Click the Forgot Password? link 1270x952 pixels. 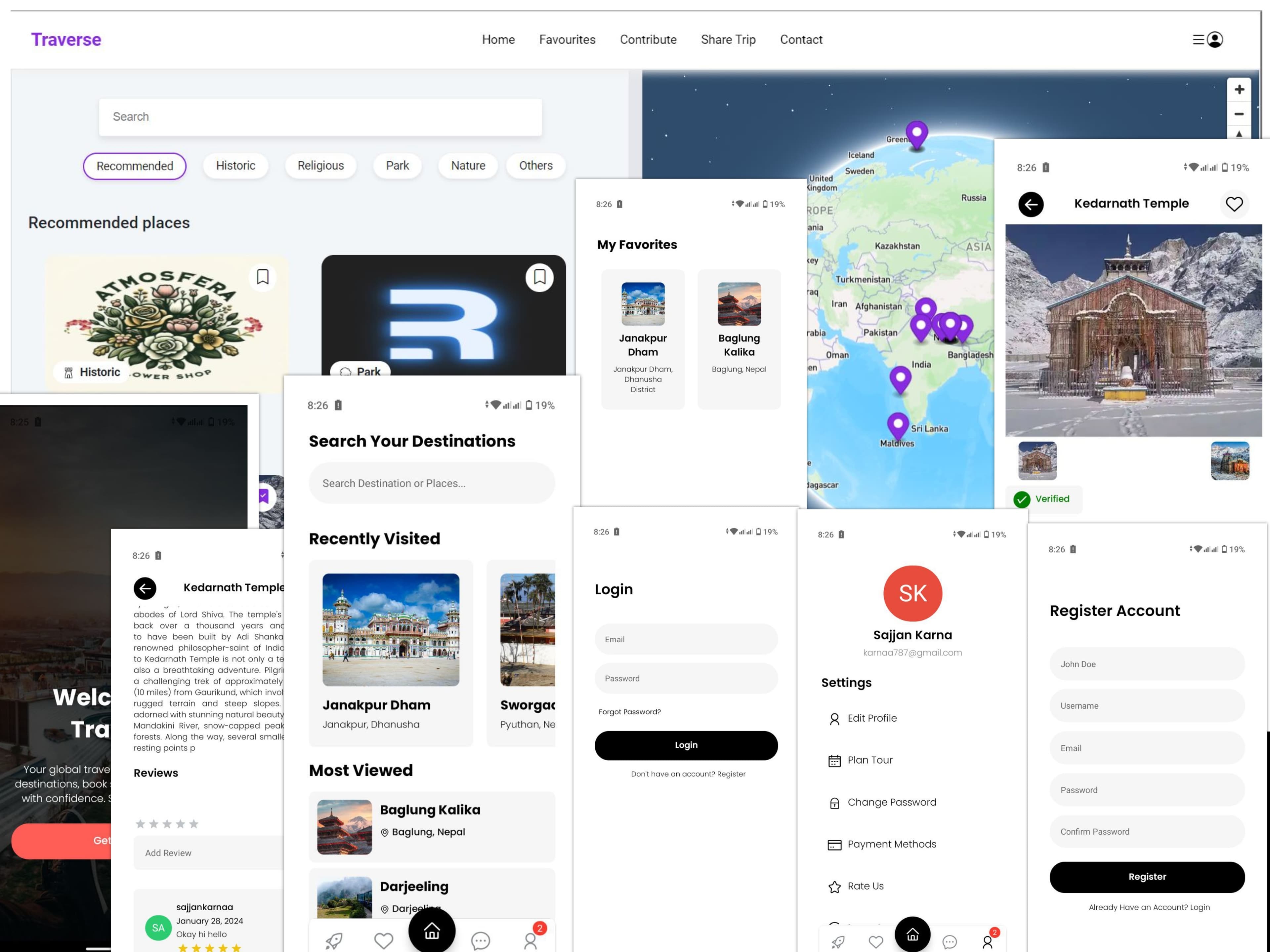629,712
